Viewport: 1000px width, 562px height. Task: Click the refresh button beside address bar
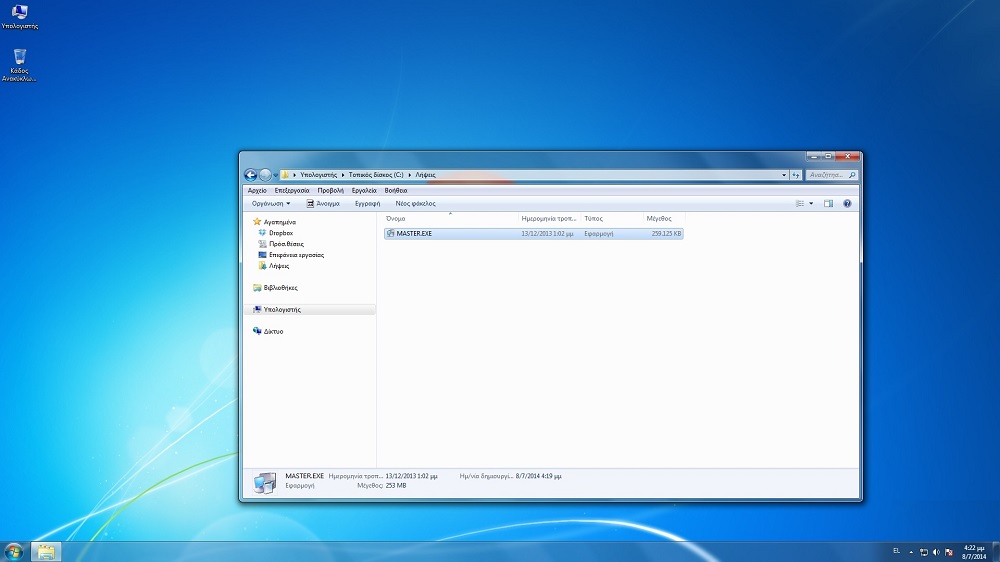(x=795, y=175)
